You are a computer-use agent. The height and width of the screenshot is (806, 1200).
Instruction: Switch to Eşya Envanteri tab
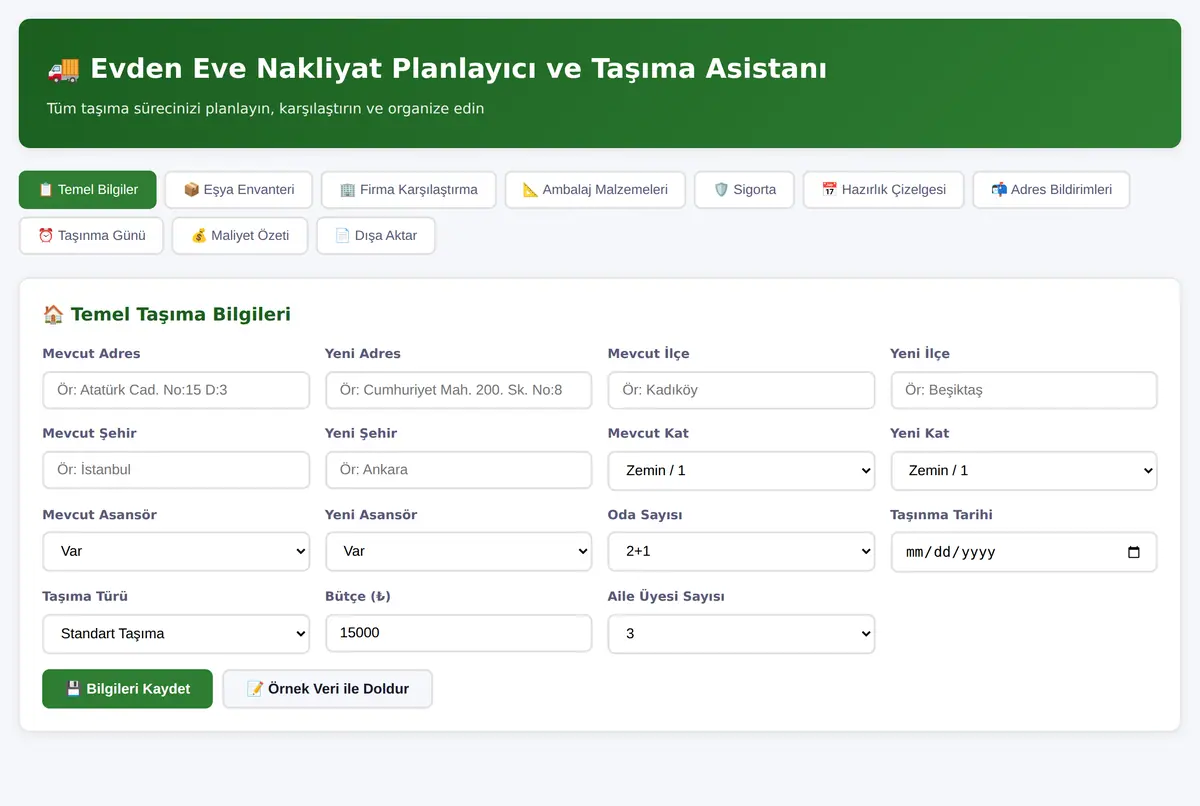point(239,189)
